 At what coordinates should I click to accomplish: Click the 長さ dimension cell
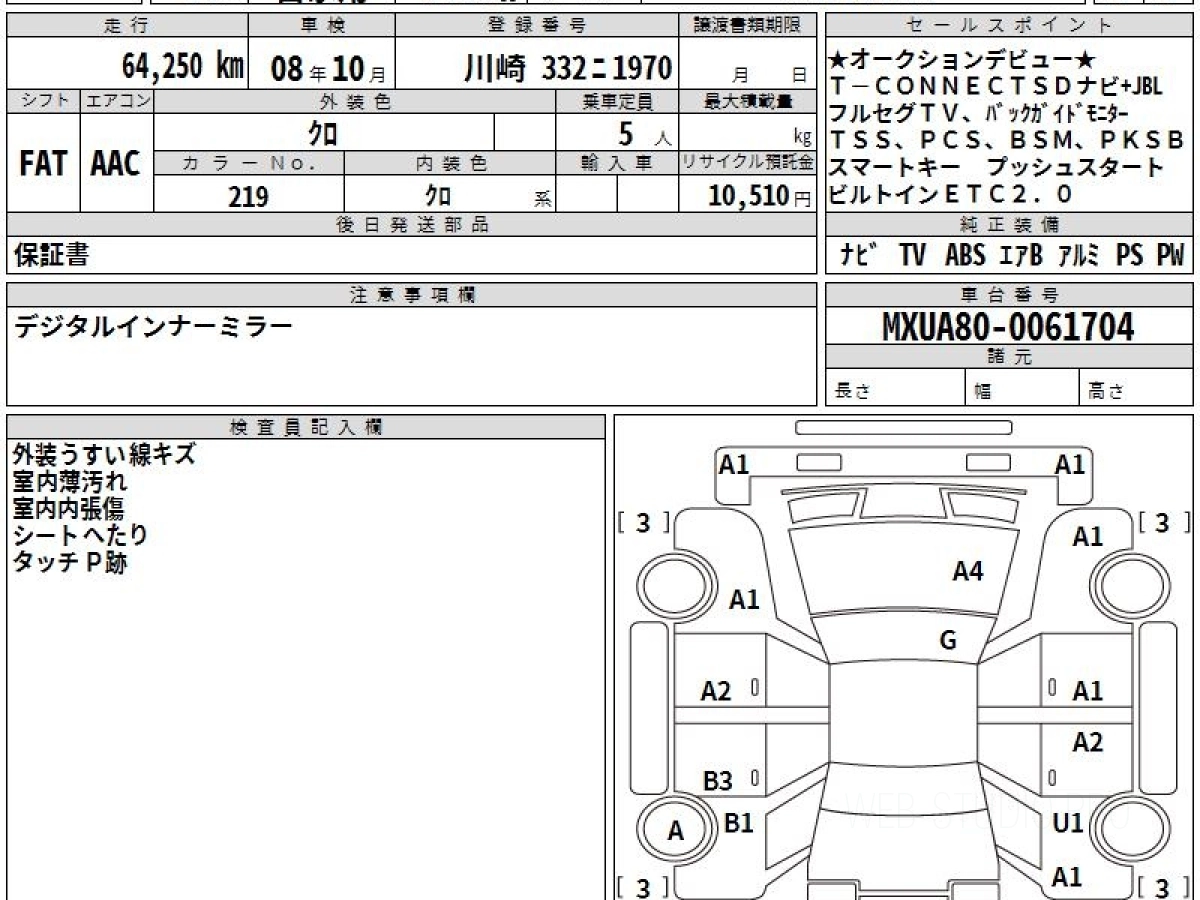(x=895, y=389)
